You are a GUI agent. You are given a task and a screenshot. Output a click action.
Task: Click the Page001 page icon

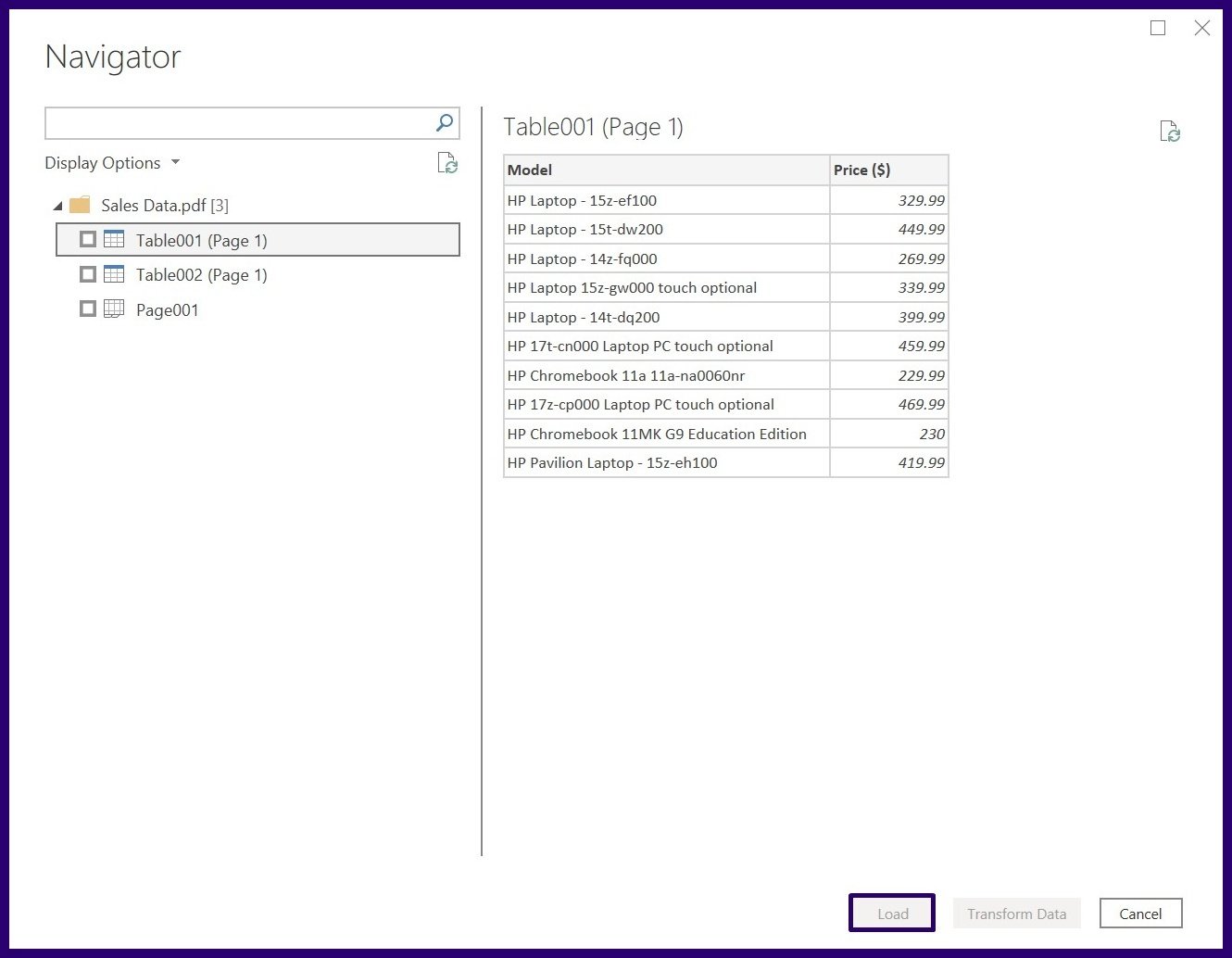(114, 309)
